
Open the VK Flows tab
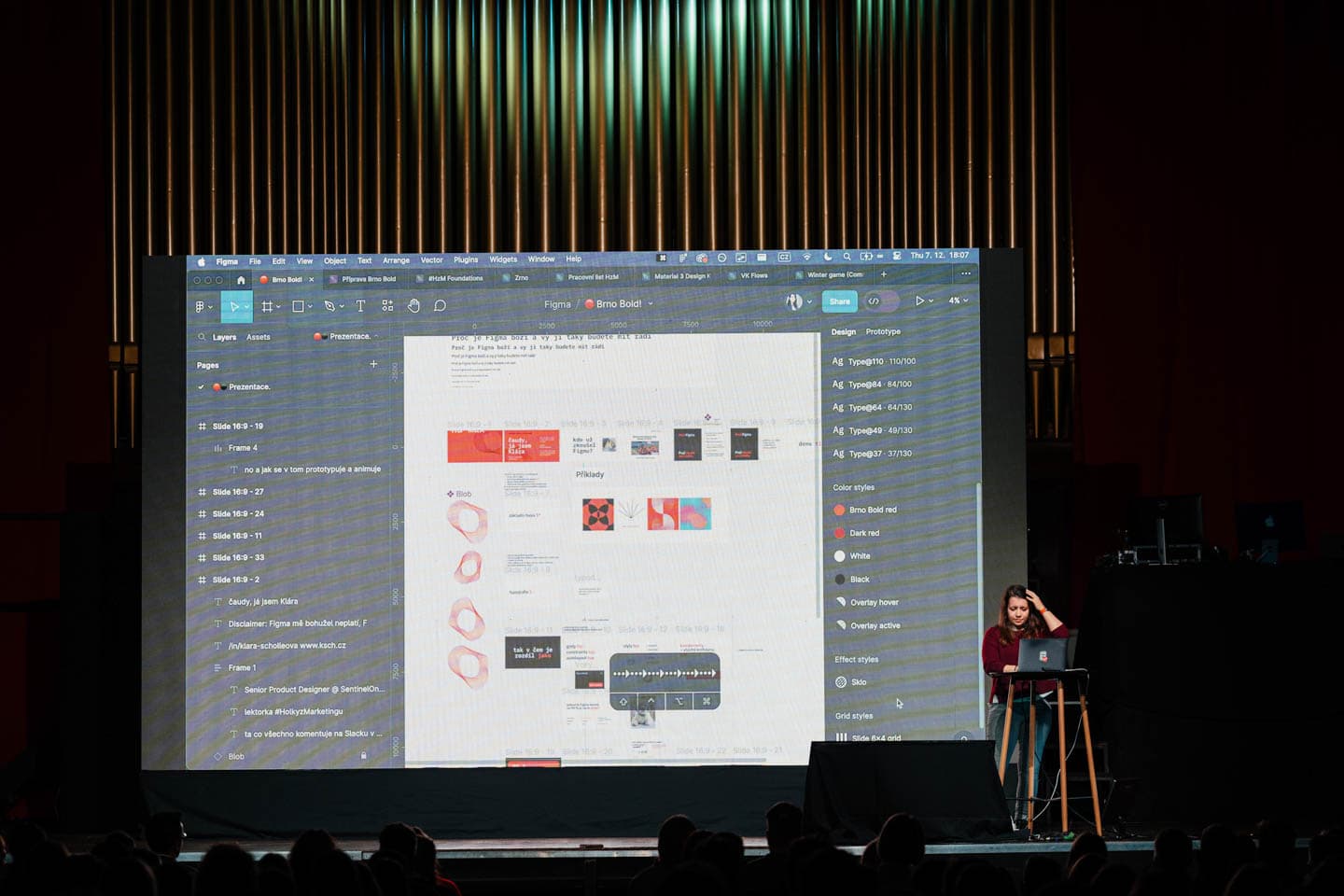pos(748,275)
